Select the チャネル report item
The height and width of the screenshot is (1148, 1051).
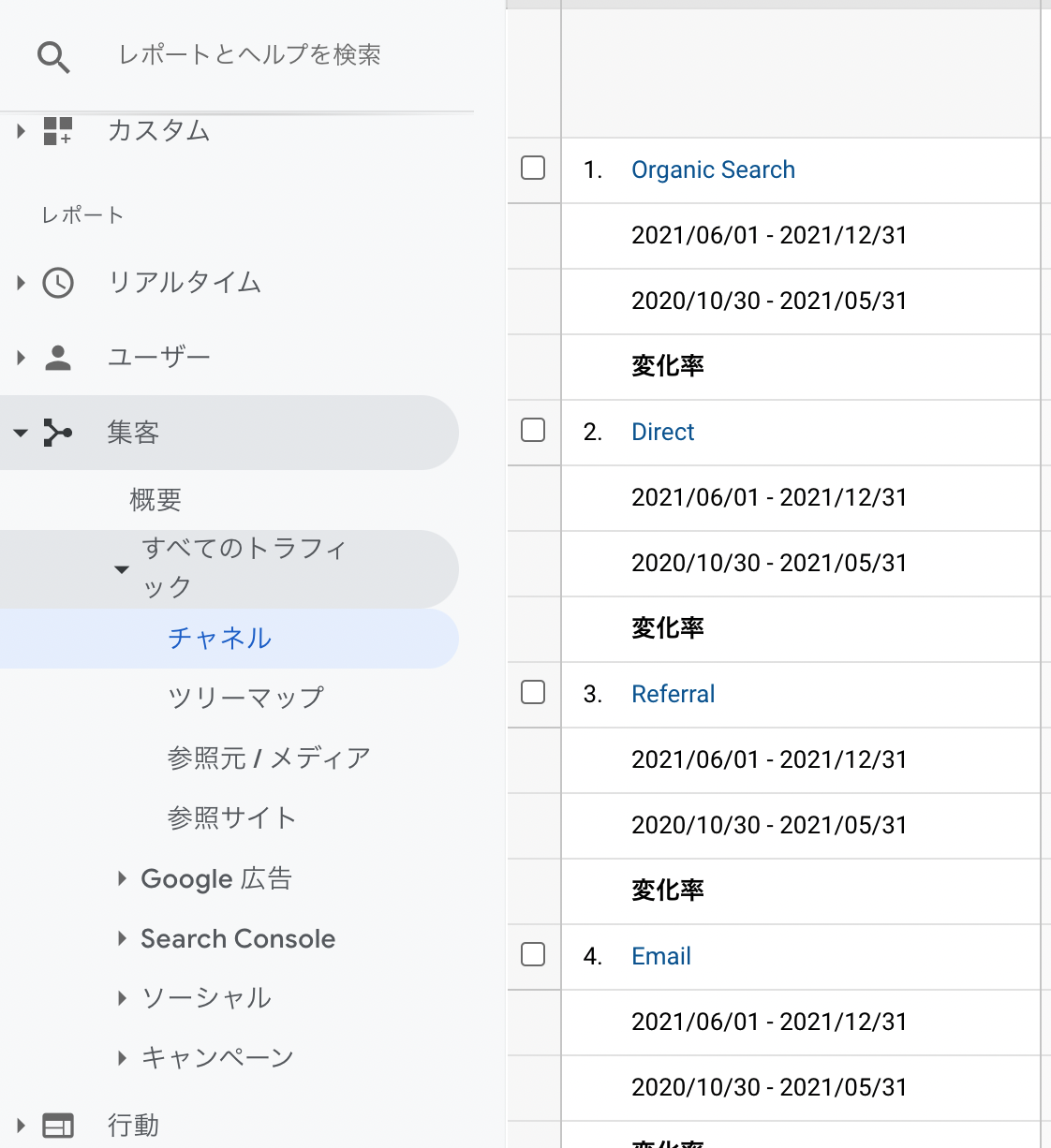click(220, 639)
